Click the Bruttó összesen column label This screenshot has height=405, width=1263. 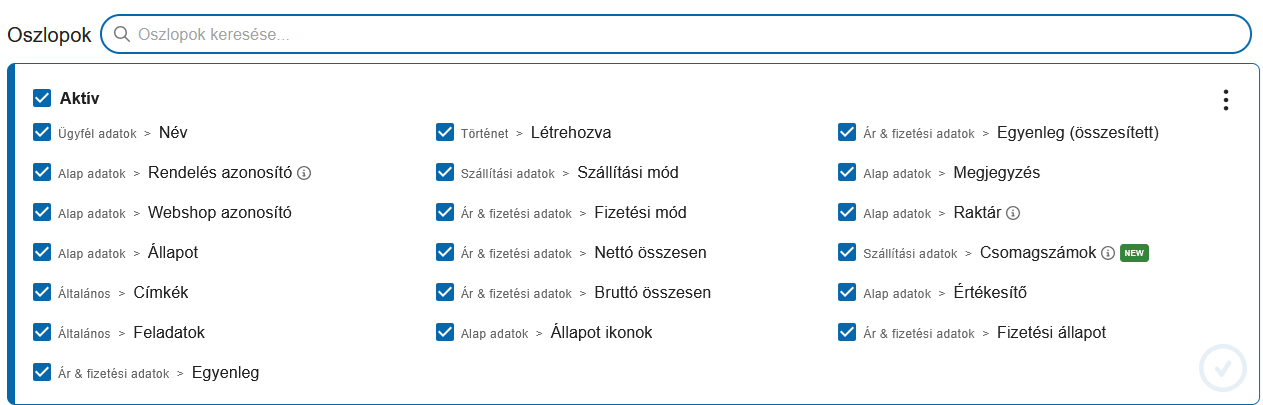coord(652,293)
